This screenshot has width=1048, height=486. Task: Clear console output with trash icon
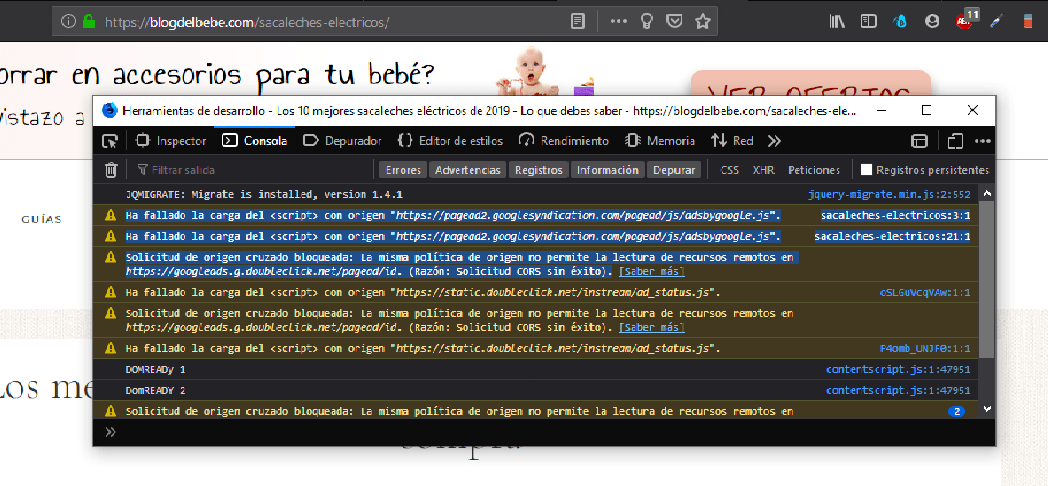coord(111,170)
